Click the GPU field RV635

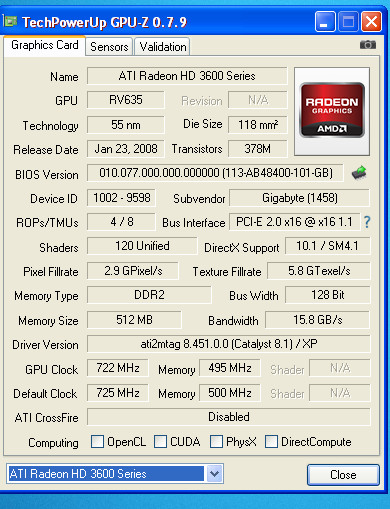[126, 100]
